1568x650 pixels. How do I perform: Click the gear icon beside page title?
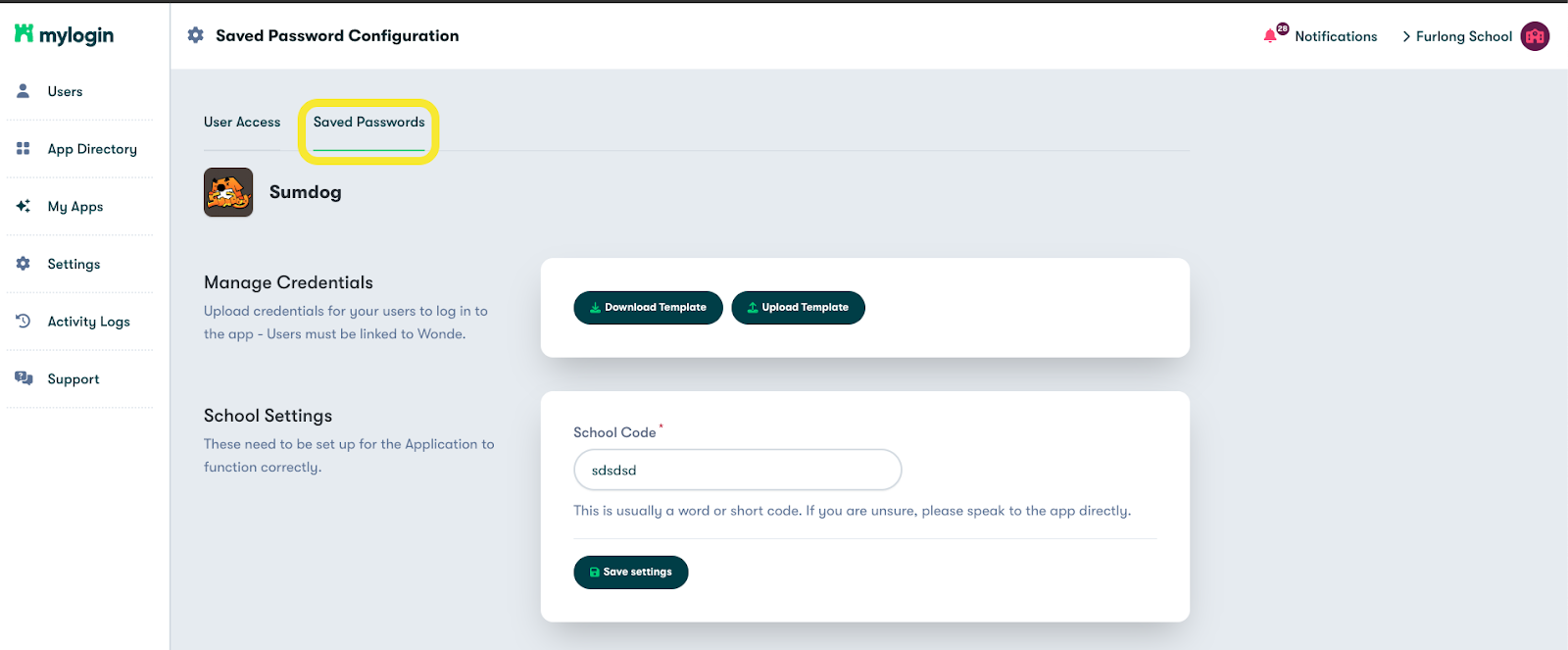[196, 35]
